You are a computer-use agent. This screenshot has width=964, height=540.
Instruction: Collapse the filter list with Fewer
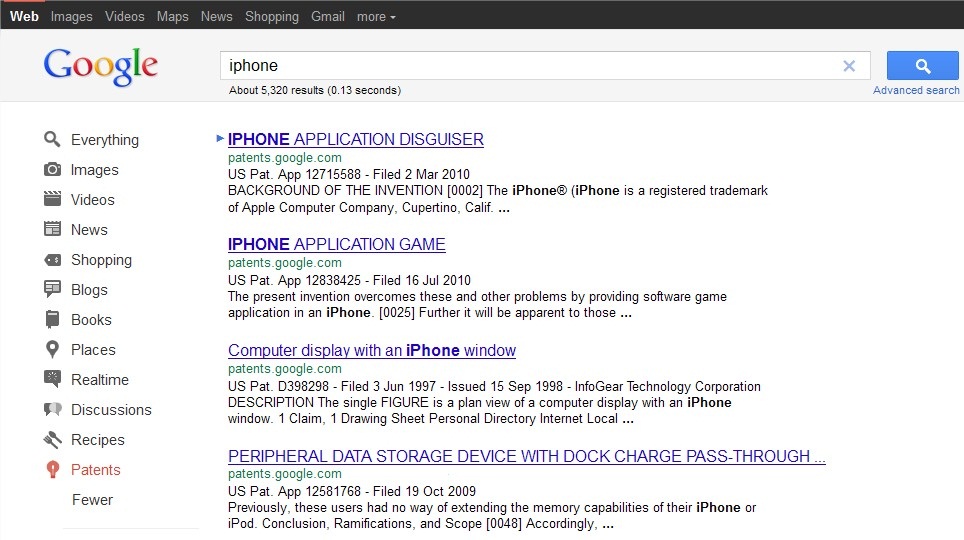pos(92,499)
